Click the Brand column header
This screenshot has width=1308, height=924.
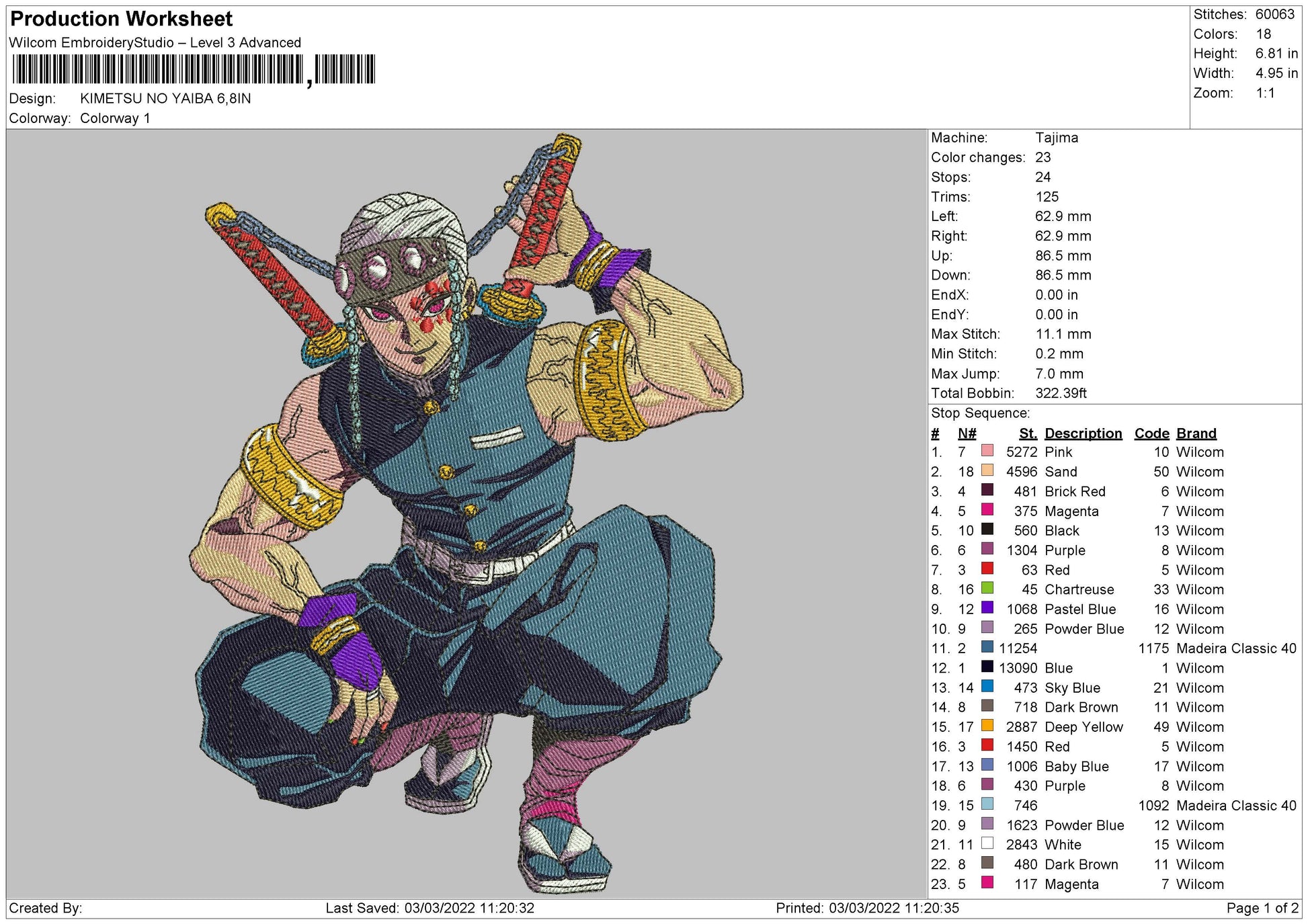click(x=1196, y=433)
